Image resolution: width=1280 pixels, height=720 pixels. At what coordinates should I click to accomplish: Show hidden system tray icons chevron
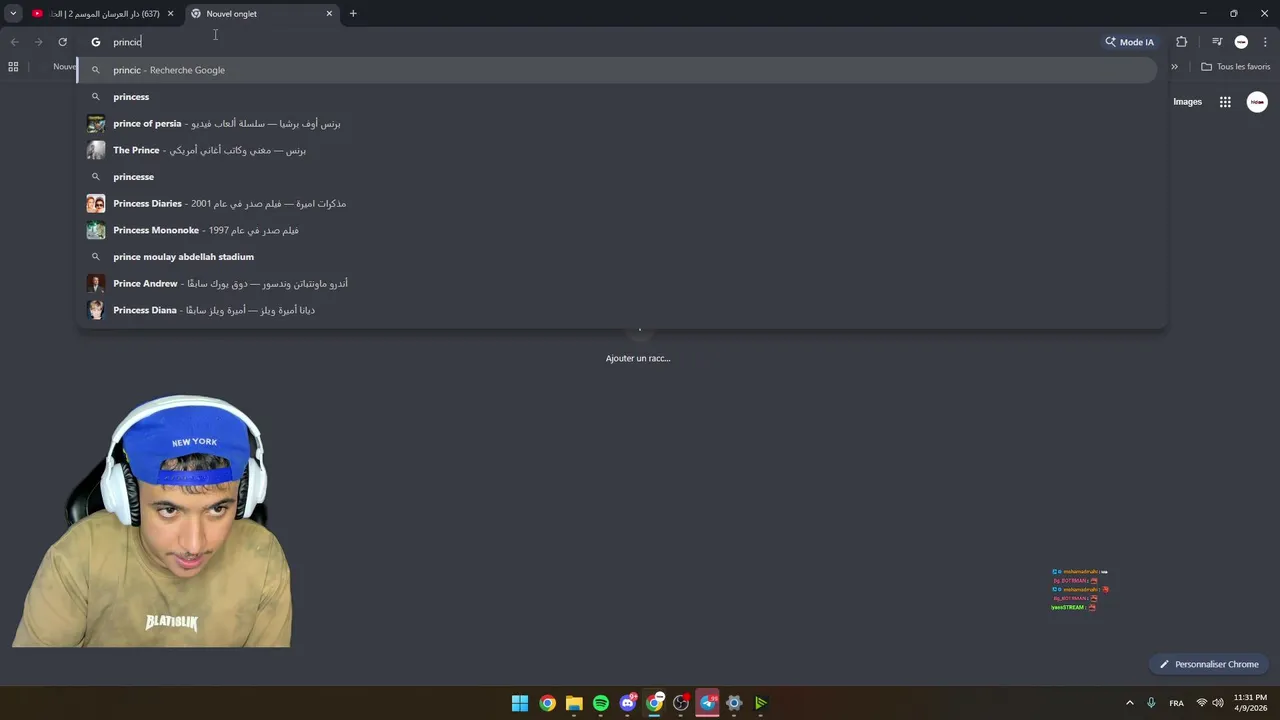1130,703
